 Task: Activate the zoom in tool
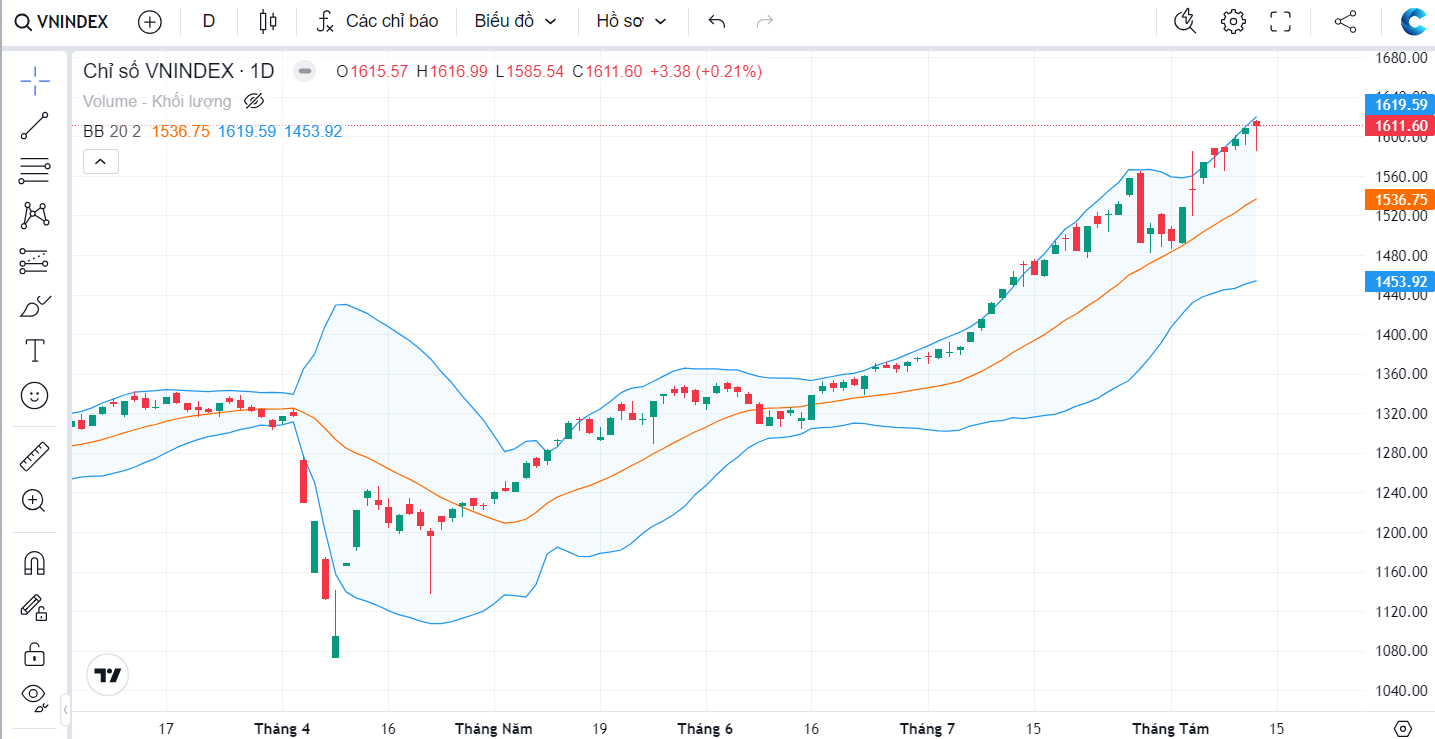[x=35, y=501]
